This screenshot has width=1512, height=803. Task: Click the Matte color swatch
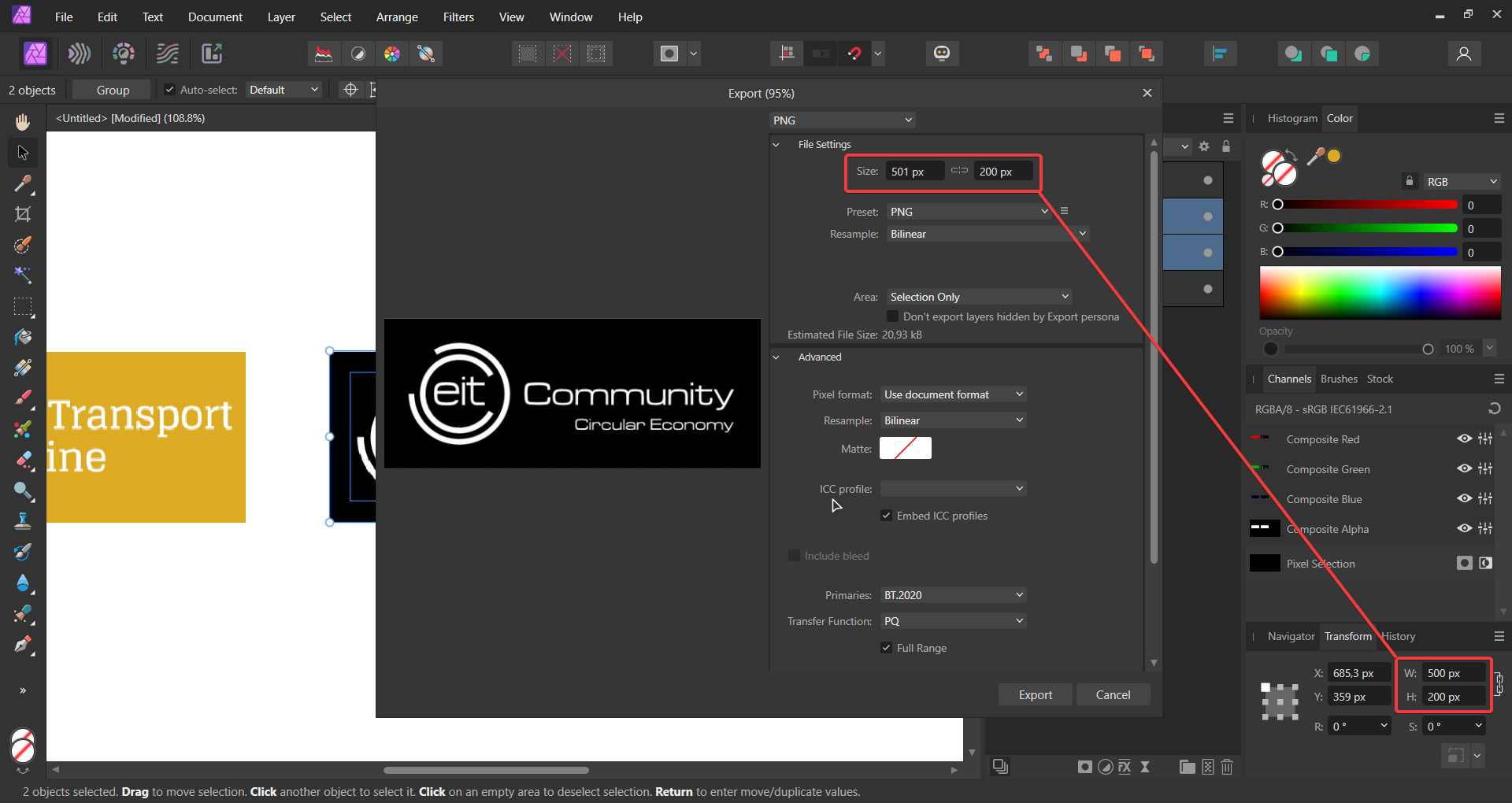pos(906,448)
